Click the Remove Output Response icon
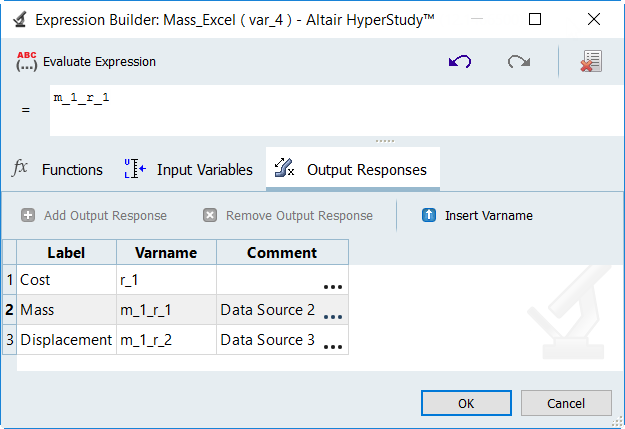625x429 pixels. pos(210,215)
